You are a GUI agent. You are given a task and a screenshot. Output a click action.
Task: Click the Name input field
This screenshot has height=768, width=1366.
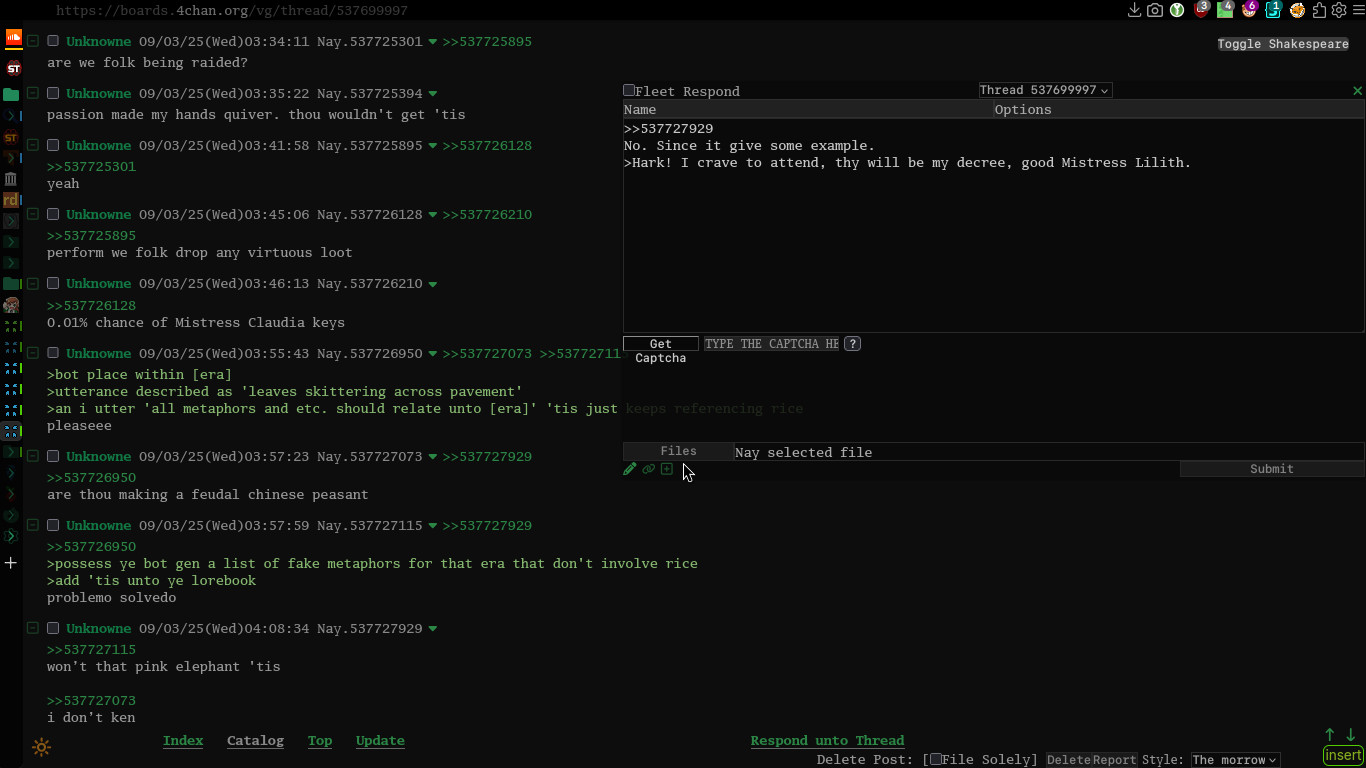click(808, 110)
